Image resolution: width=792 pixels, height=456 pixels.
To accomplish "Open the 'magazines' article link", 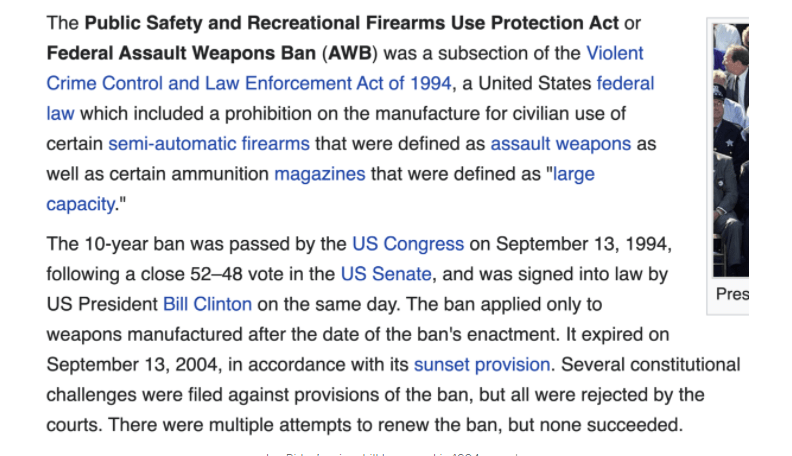I will pyautogui.click(x=320, y=174).
